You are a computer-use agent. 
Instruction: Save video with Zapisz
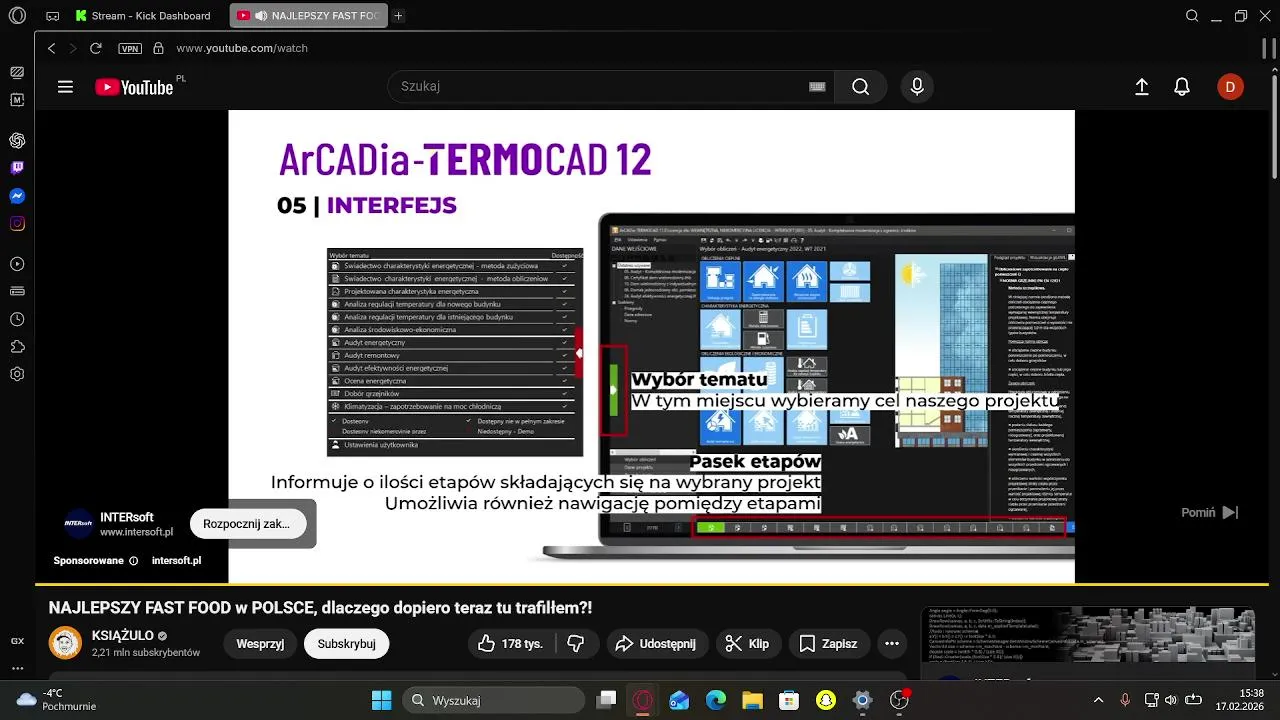(x=829, y=643)
